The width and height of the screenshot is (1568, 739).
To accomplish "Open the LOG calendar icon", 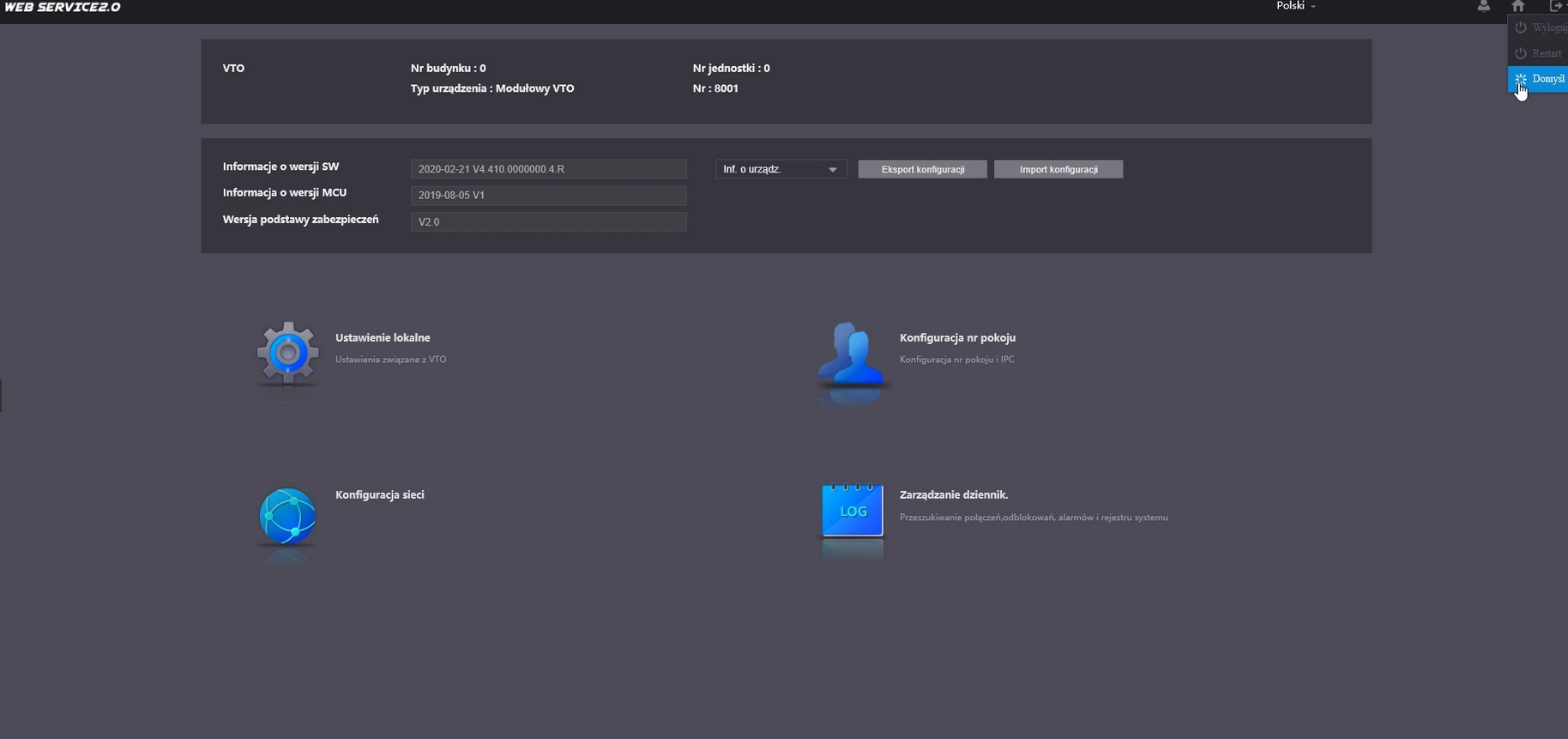I will [852, 511].
